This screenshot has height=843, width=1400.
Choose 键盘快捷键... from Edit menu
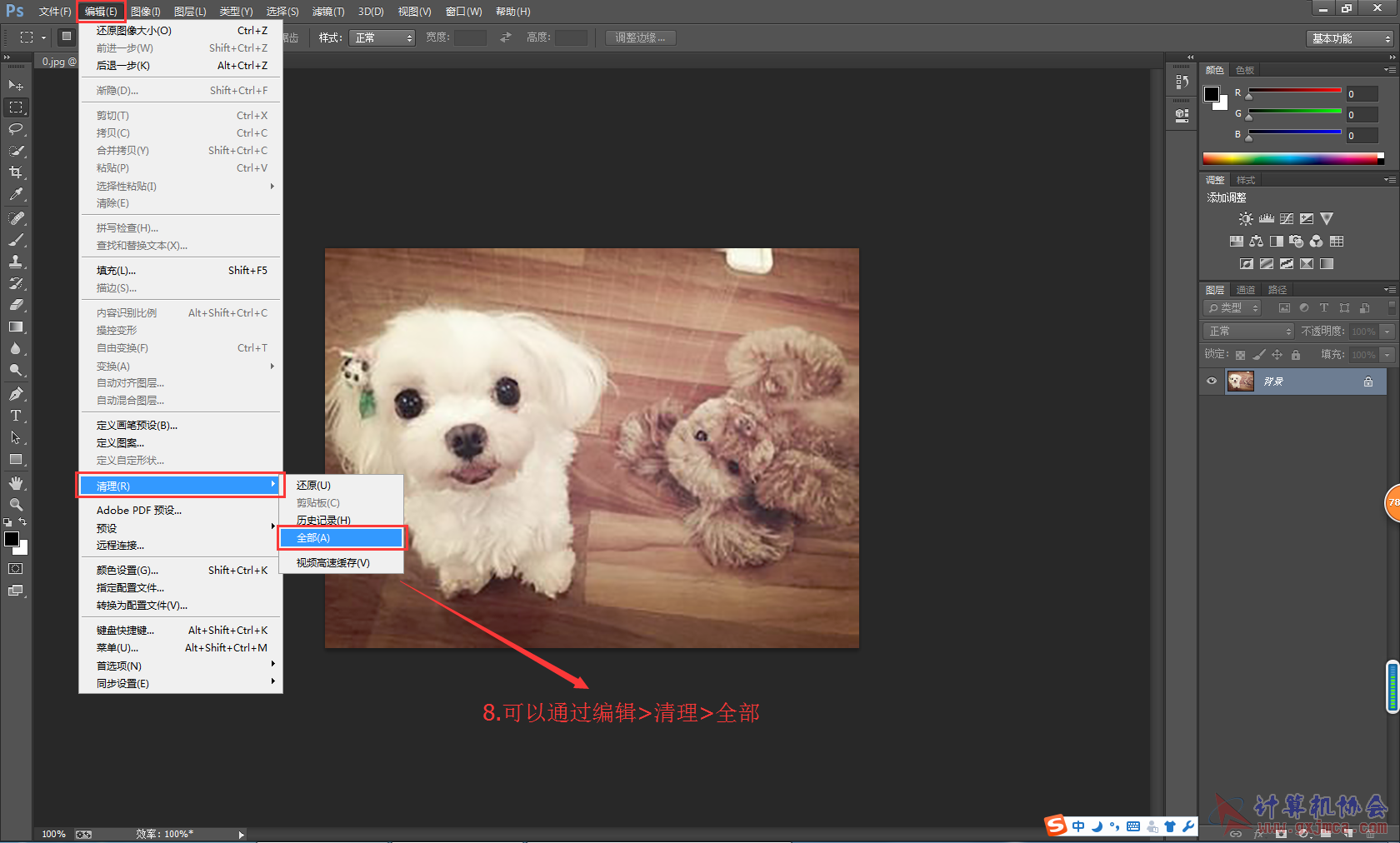pos(181,631)
